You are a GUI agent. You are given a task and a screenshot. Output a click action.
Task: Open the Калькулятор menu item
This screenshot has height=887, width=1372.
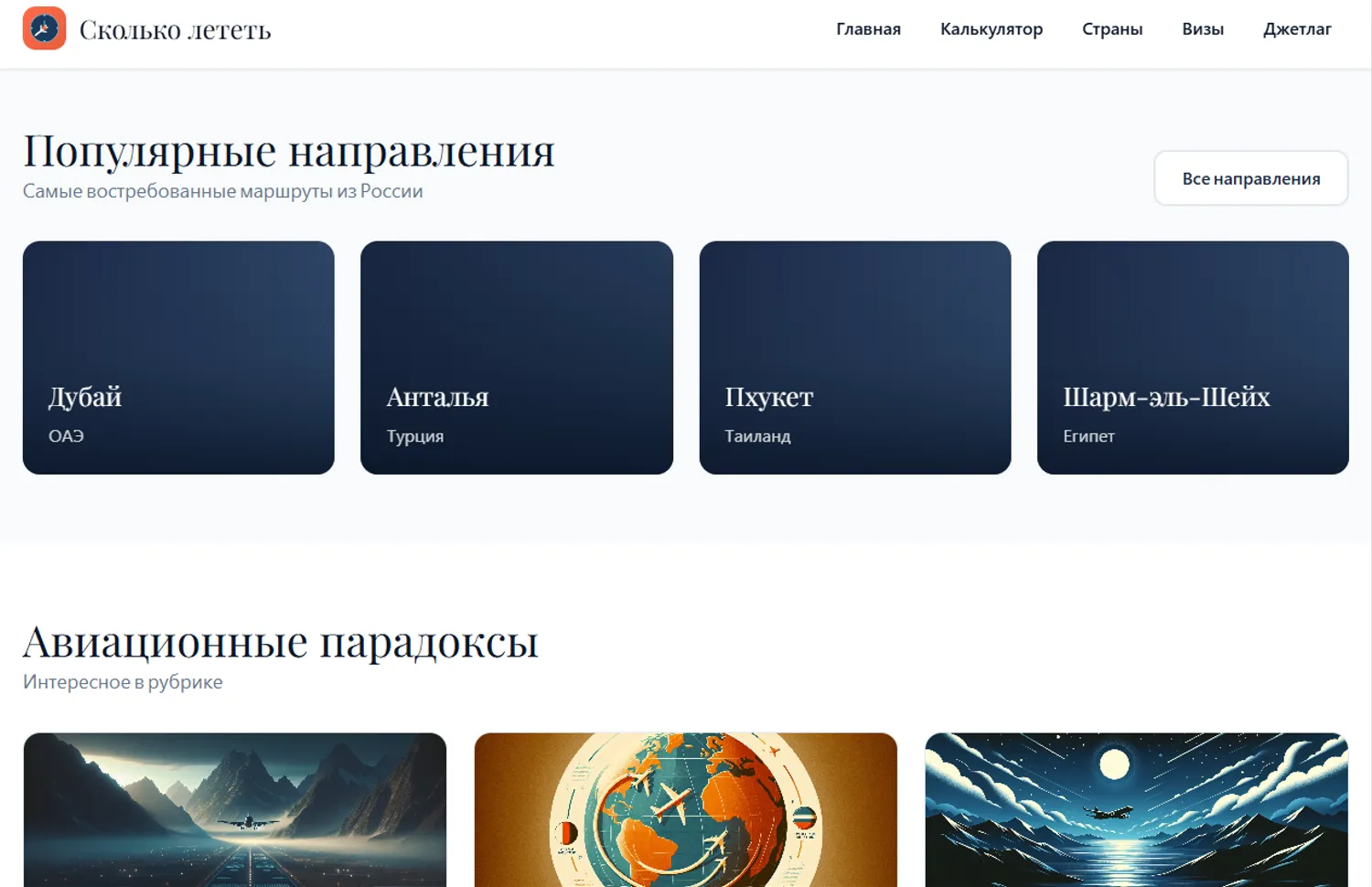click(991, 29)
